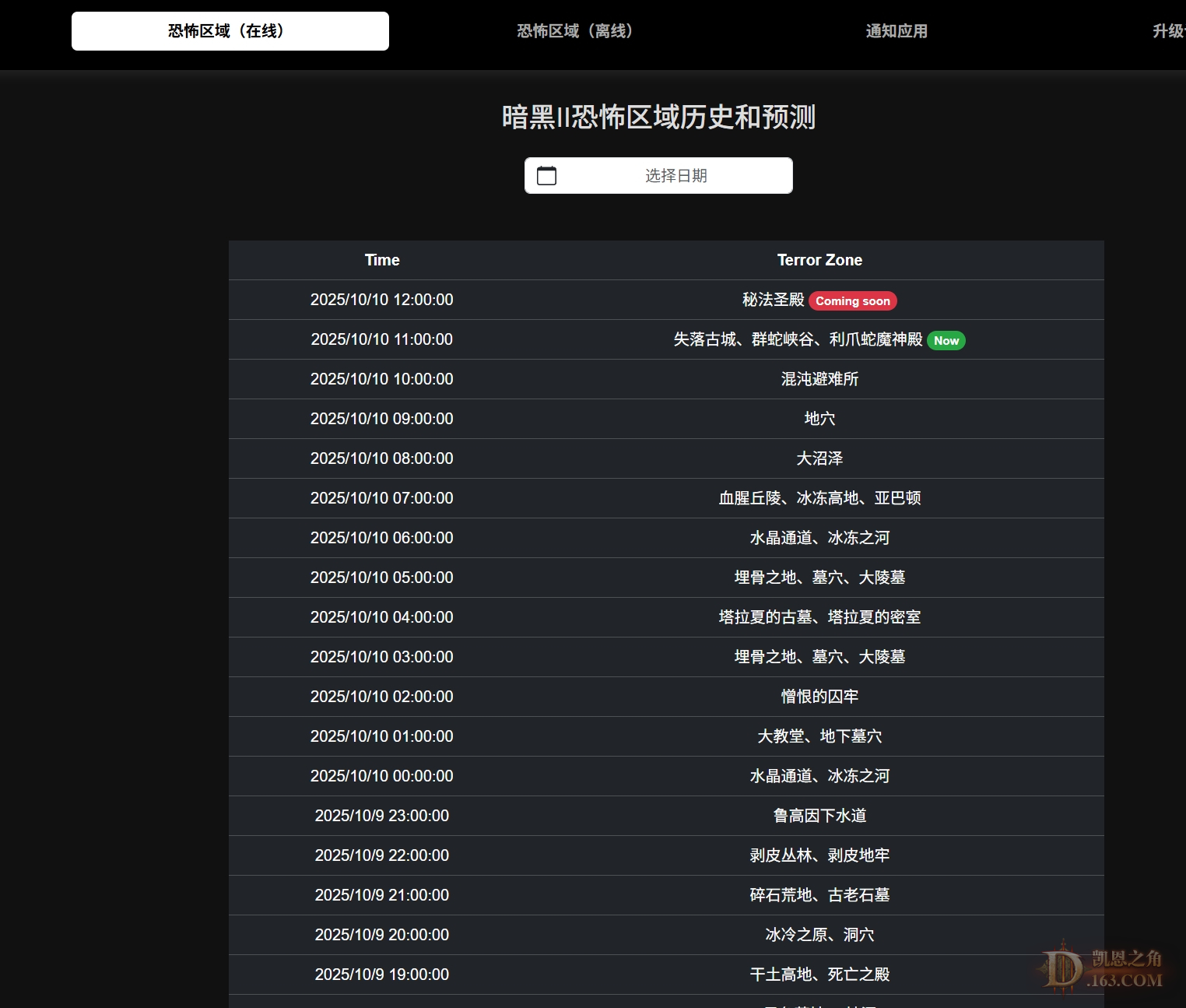Click the D 凯恩之角 watermark logo
This screenshot has height=1008, width=1186.
(1101, 969)
